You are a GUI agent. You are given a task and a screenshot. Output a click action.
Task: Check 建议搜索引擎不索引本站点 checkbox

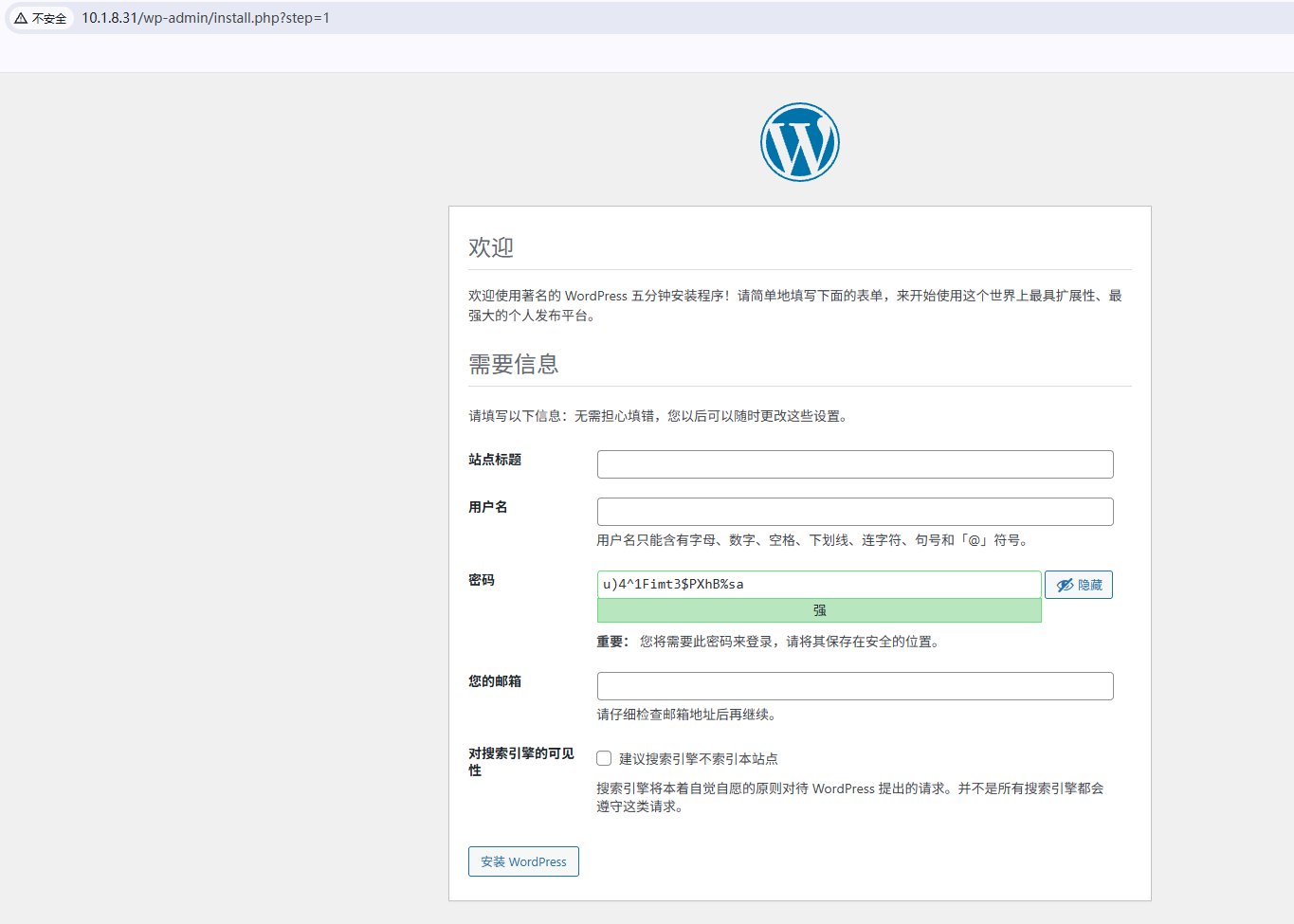pos(604,758)
